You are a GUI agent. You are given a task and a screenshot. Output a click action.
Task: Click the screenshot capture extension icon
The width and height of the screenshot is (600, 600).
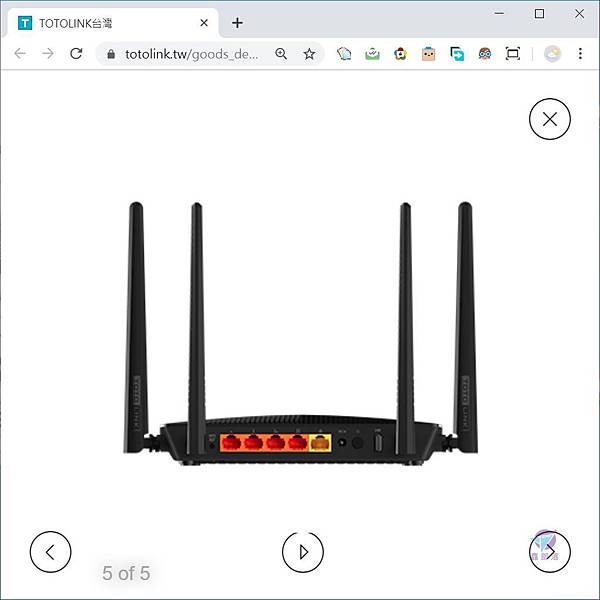pos(512,54)
